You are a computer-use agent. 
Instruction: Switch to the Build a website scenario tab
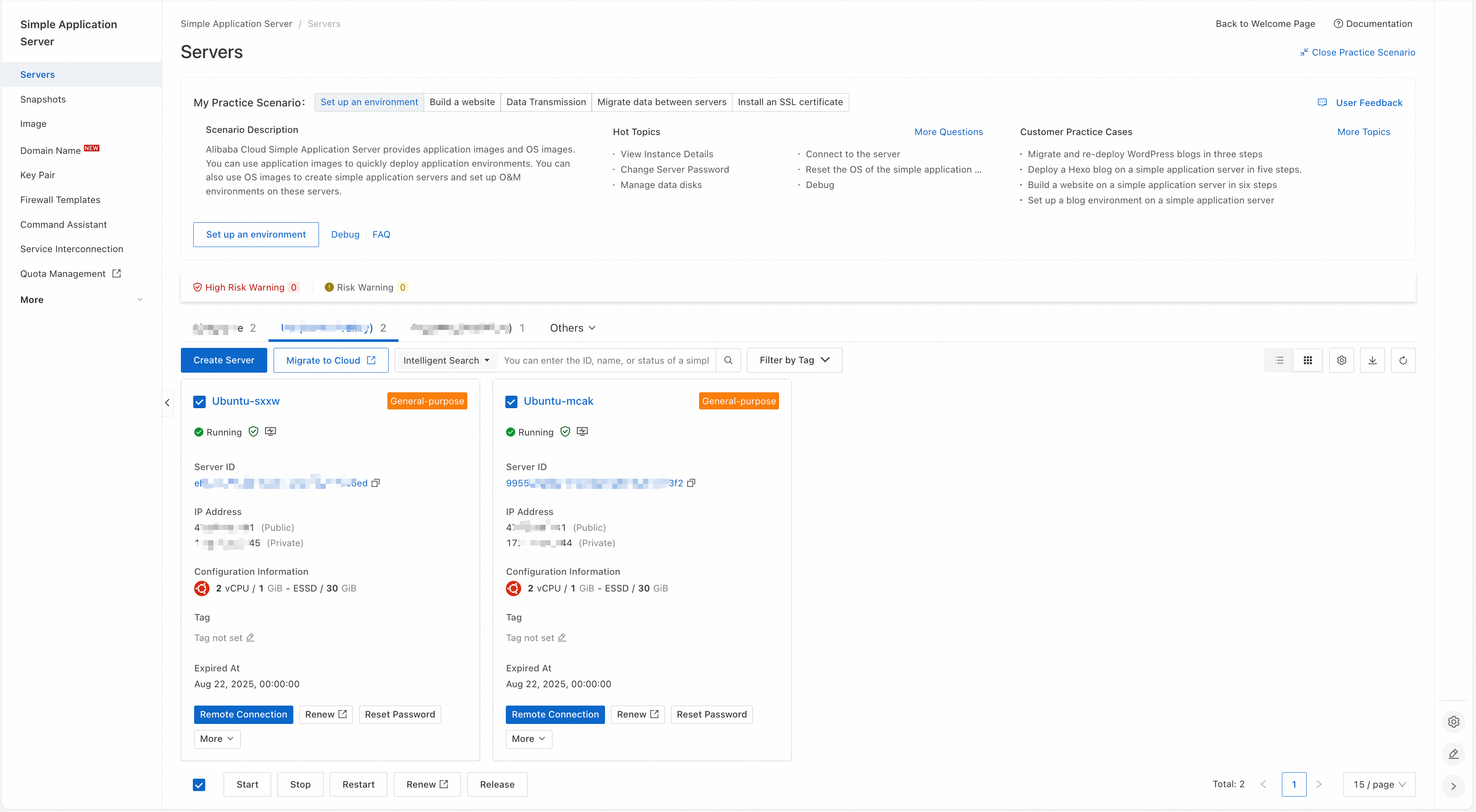tap(462, 102)
